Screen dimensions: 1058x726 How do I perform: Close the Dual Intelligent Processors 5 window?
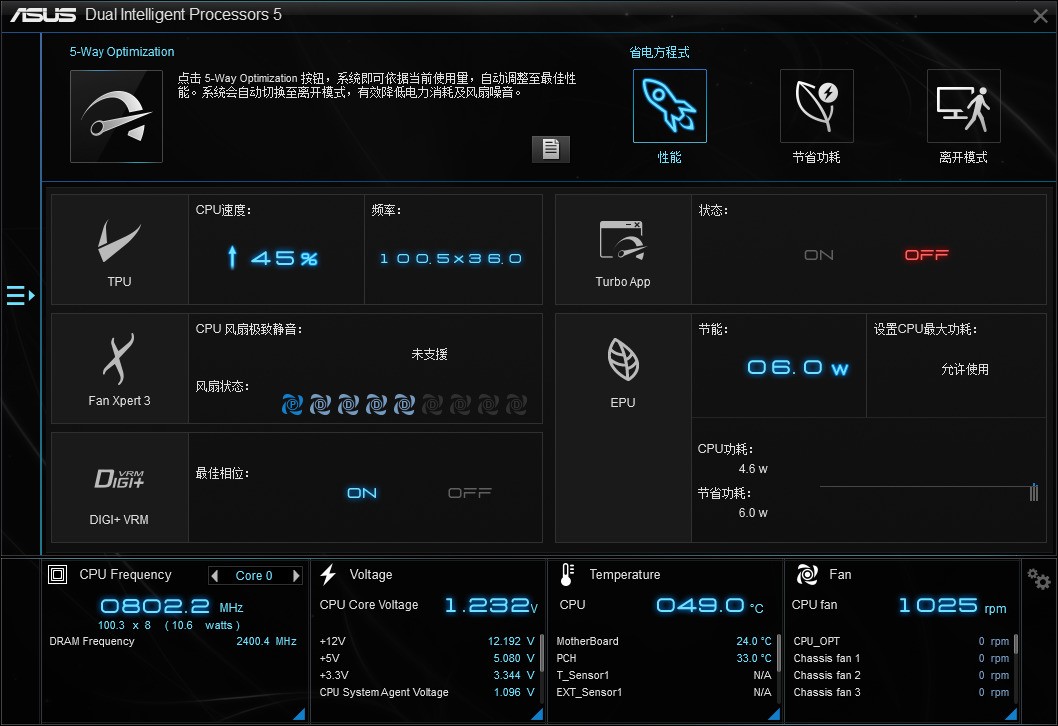tap(1040, 16)
